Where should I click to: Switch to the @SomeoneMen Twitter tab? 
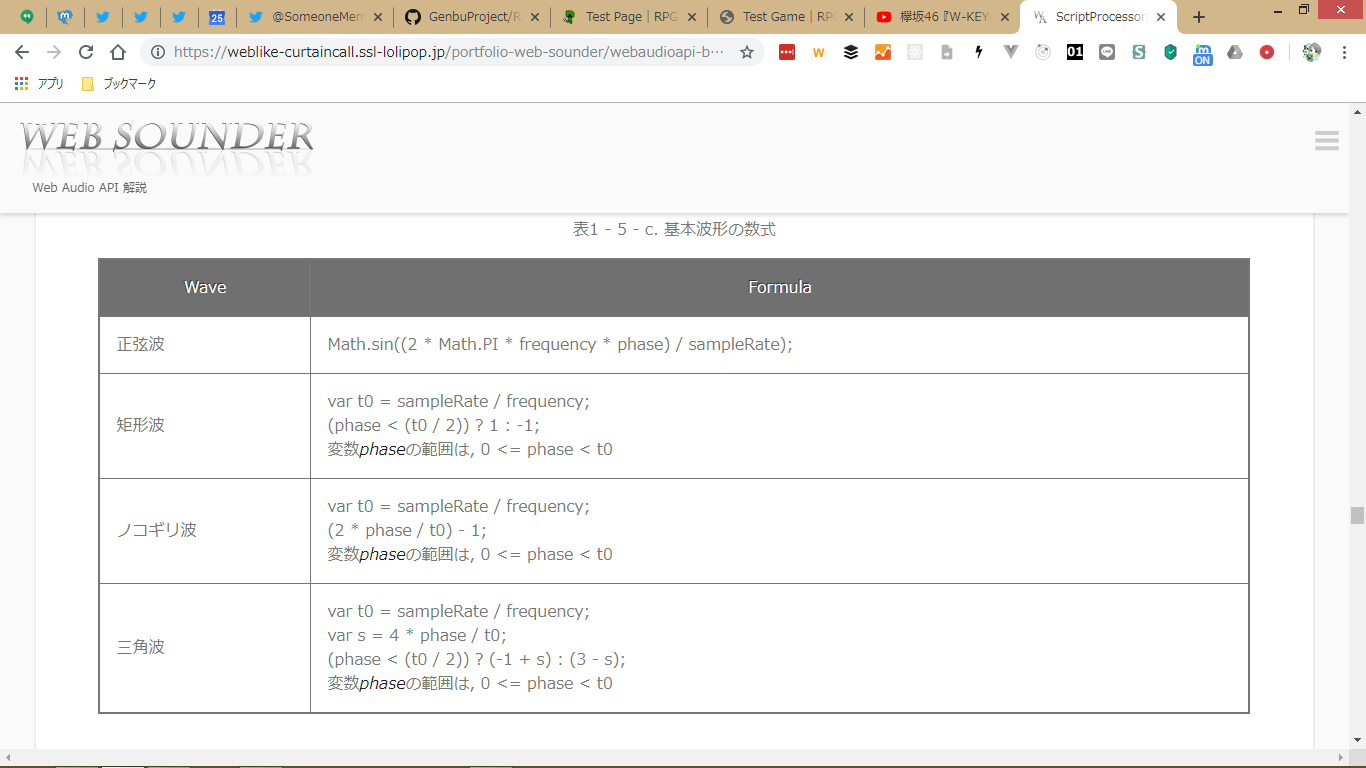coord(313,17)
